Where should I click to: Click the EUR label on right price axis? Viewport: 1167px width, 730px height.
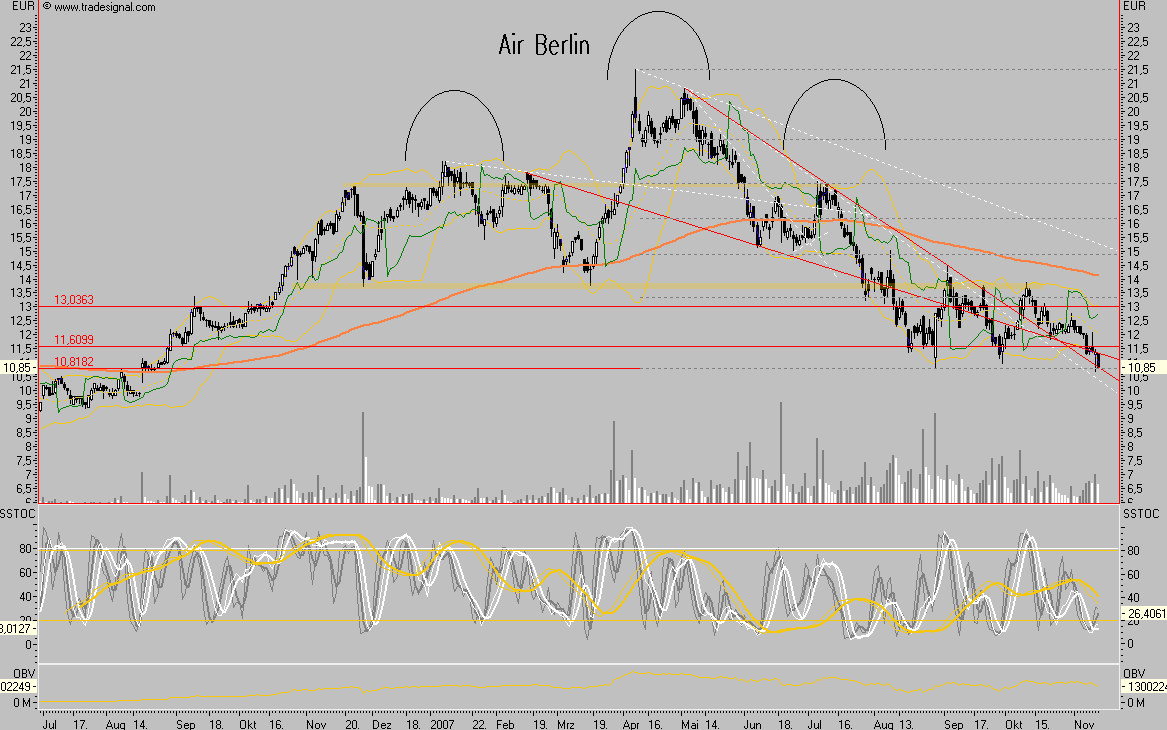(1133, 7)
